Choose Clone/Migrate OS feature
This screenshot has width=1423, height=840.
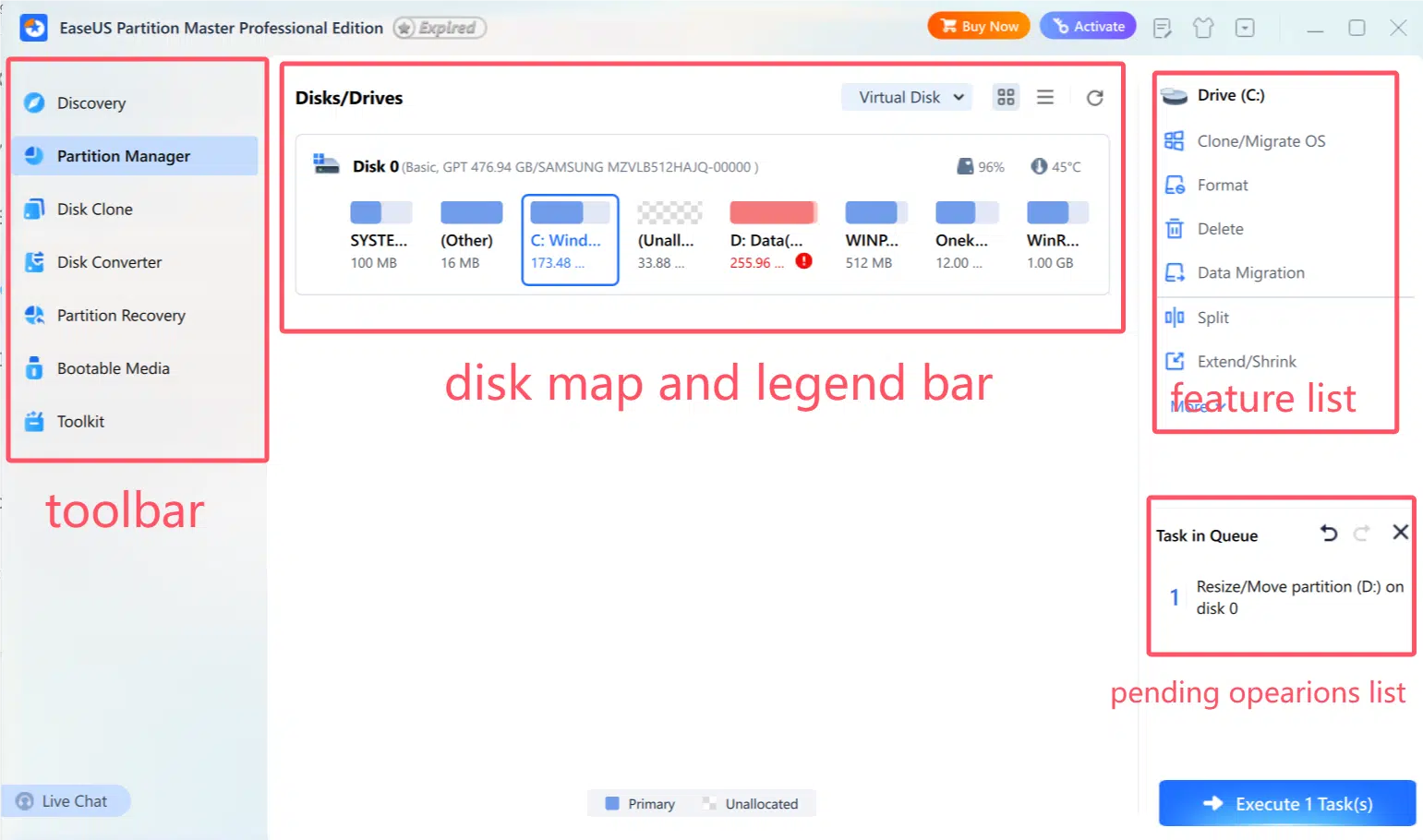pyautogui.click(x=1260, y=141)
